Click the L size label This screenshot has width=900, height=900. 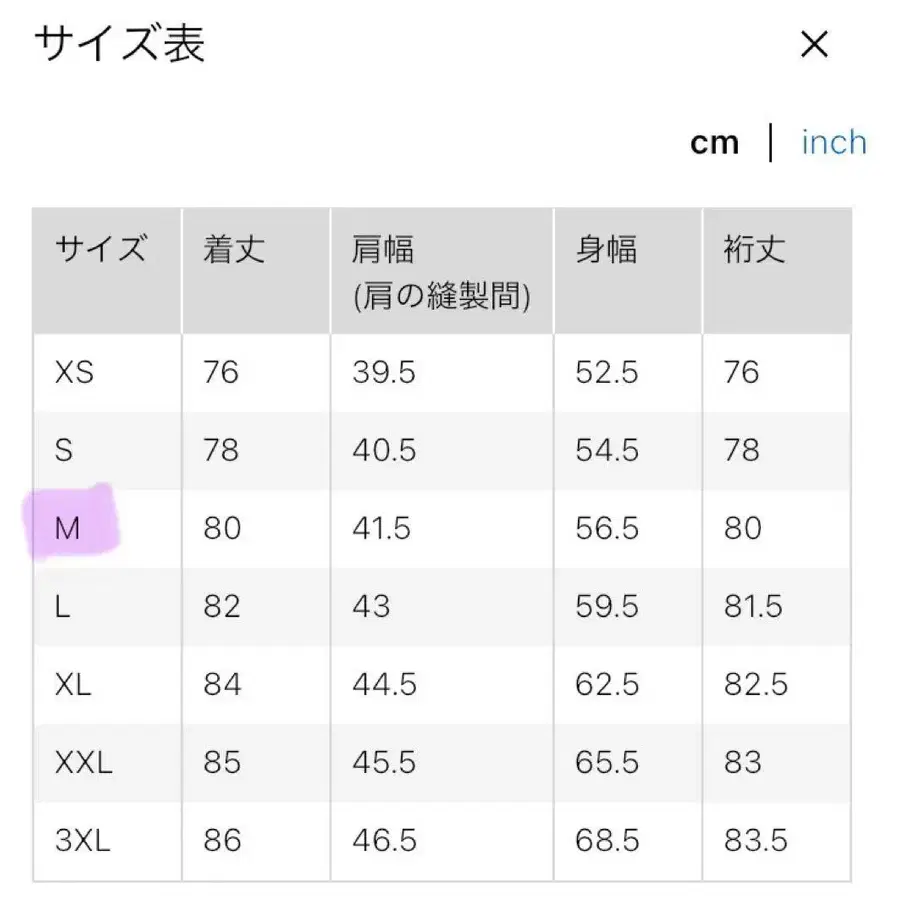tap(61, 606)
